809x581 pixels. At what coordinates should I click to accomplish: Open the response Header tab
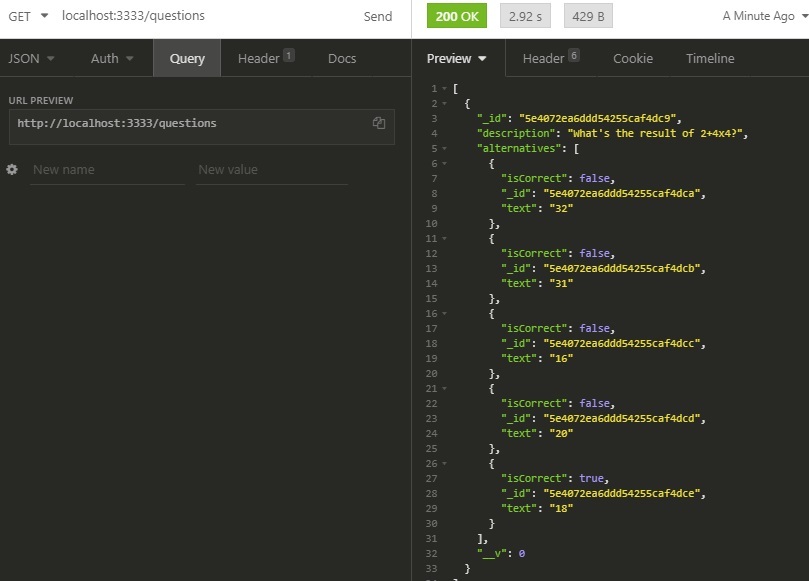(551, 58)
